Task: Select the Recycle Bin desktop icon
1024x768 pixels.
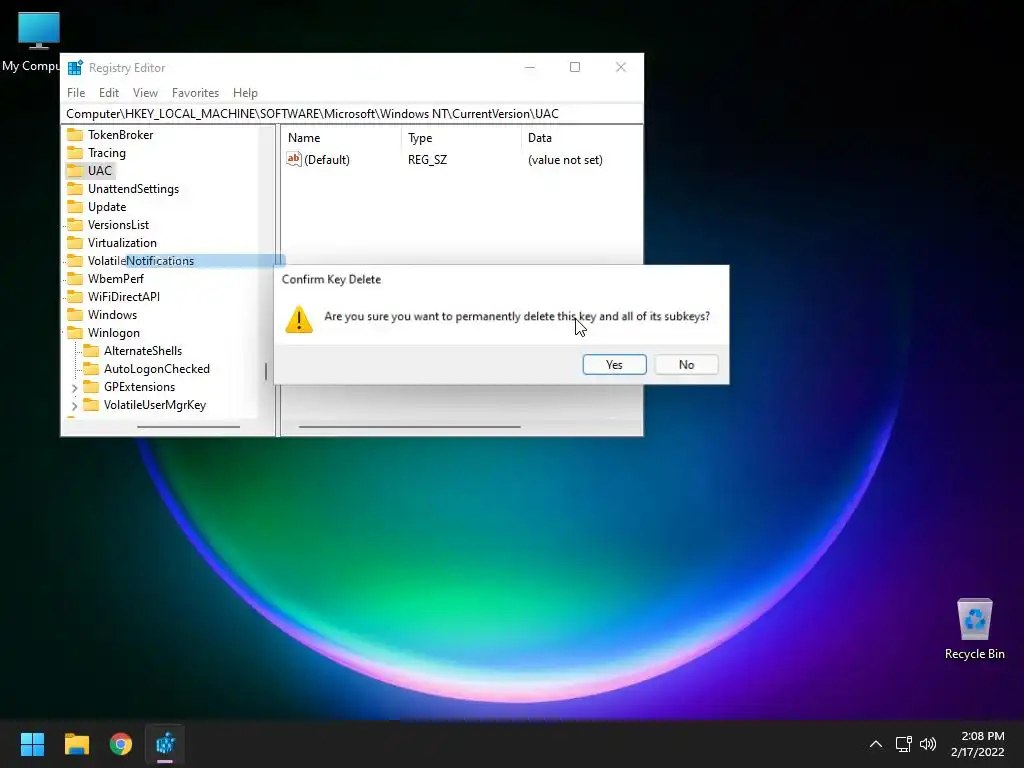Action: 974,629
